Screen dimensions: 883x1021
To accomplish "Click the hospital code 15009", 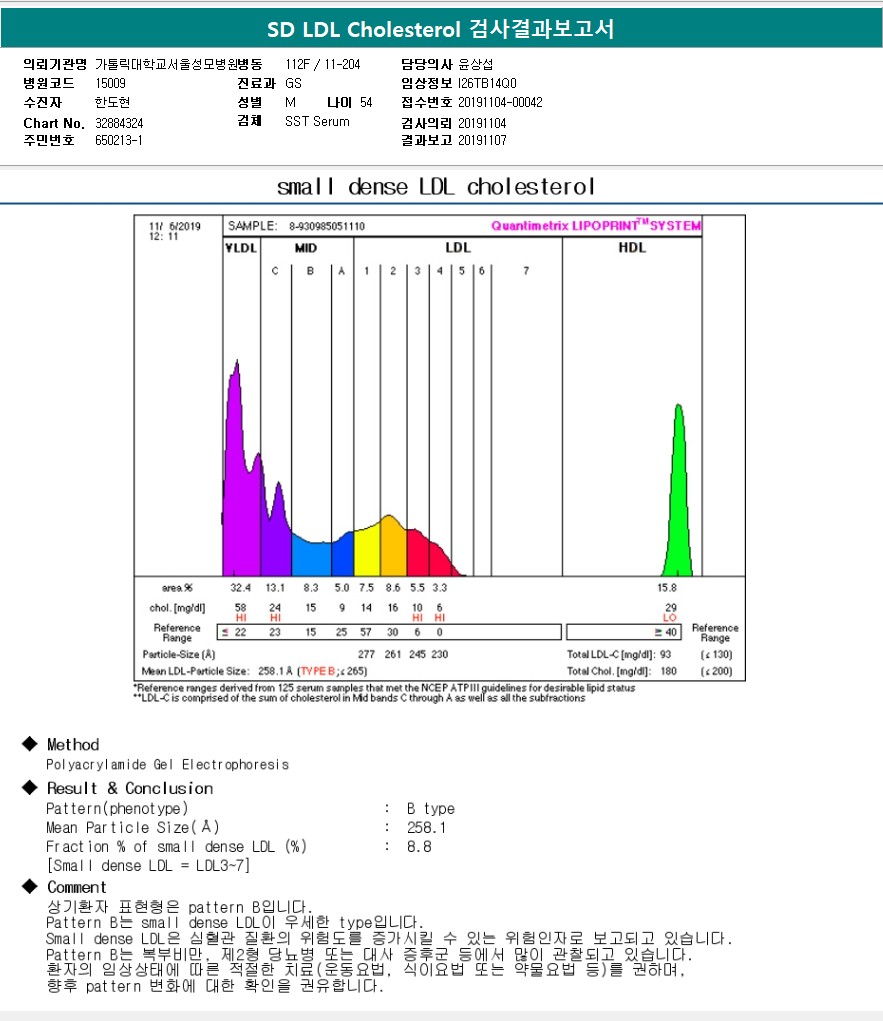I will [110, 83].
